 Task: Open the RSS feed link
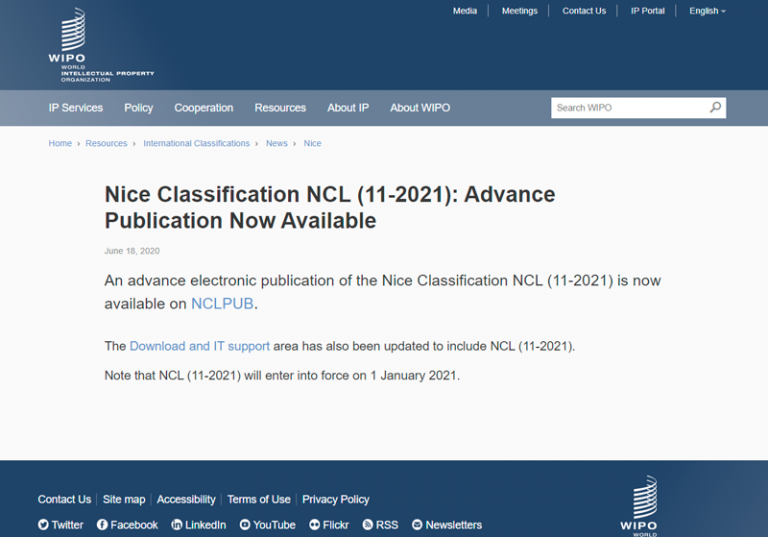point(380,525)
